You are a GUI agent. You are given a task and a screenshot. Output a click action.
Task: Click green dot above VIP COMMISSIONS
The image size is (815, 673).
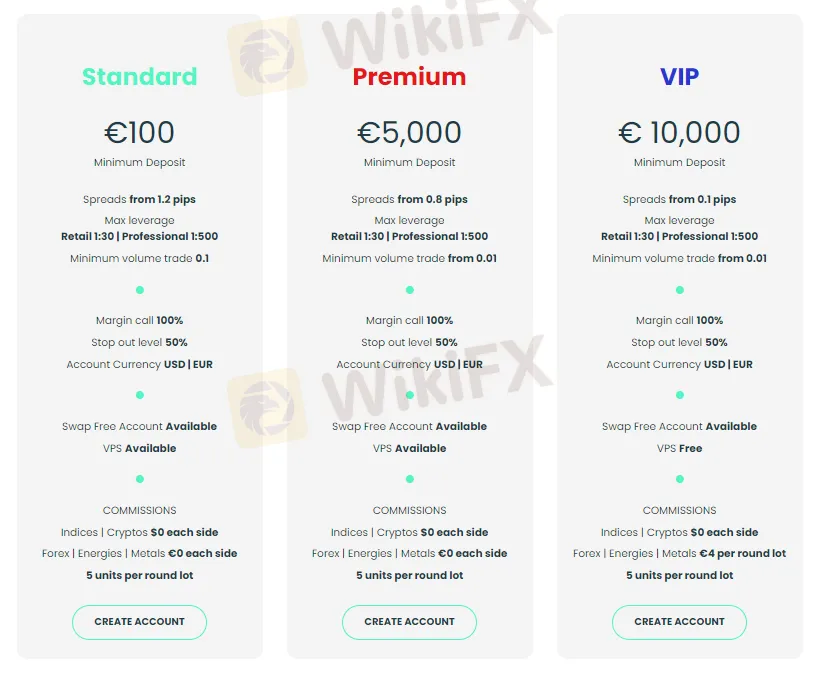680,479
